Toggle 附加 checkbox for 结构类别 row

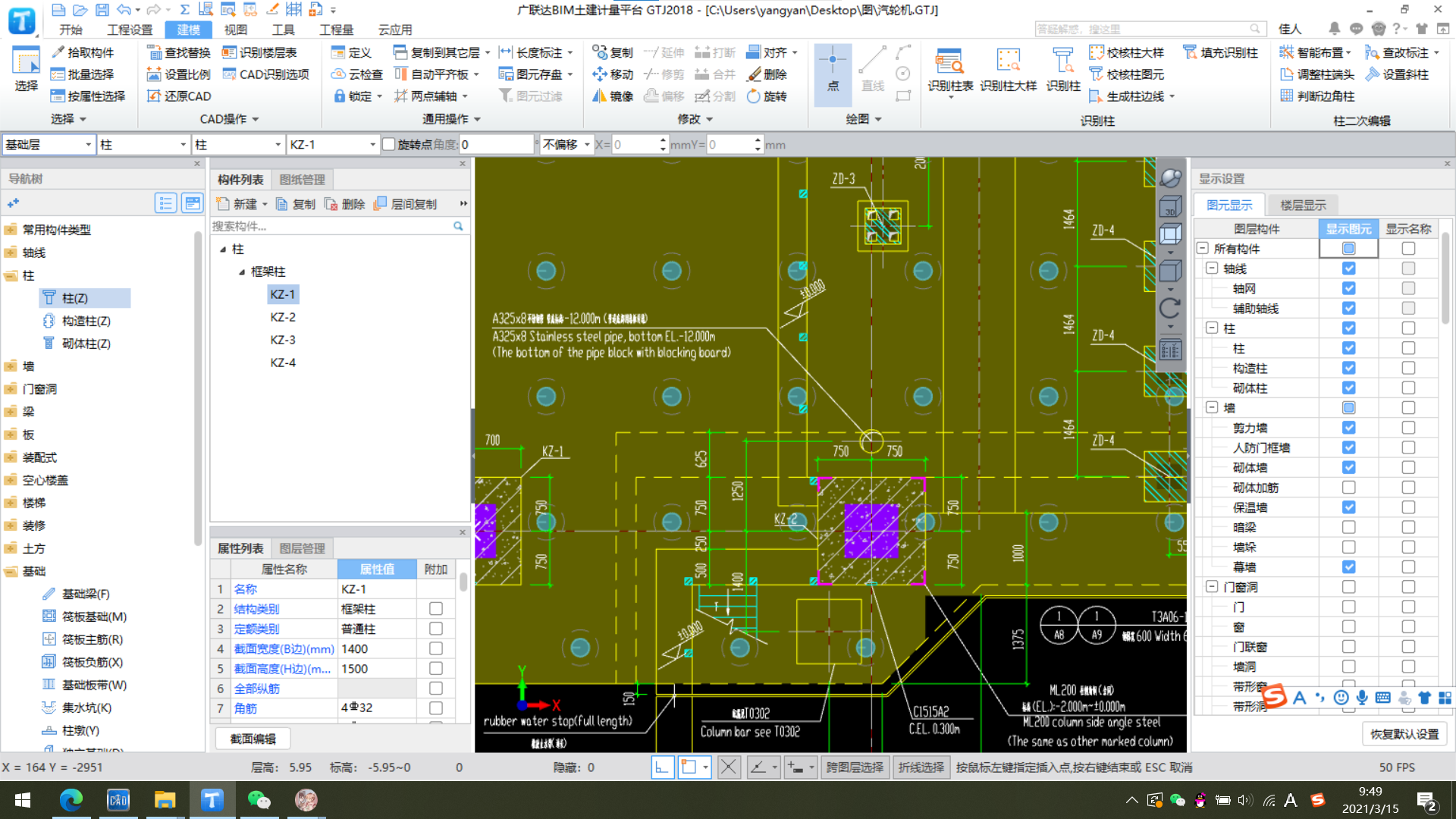pyautogui.click(x=435, y=608)
